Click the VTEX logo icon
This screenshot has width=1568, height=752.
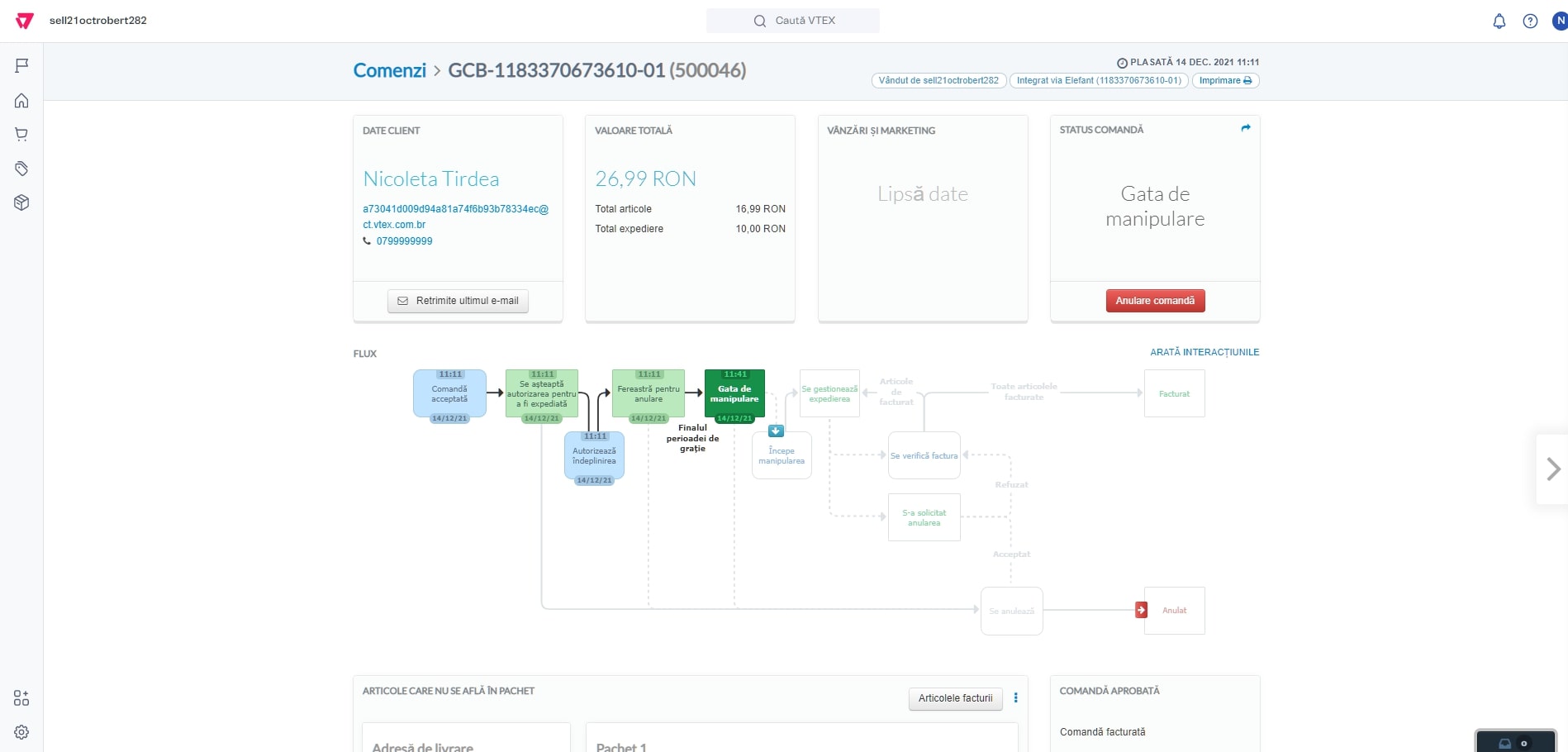[25, 21]
